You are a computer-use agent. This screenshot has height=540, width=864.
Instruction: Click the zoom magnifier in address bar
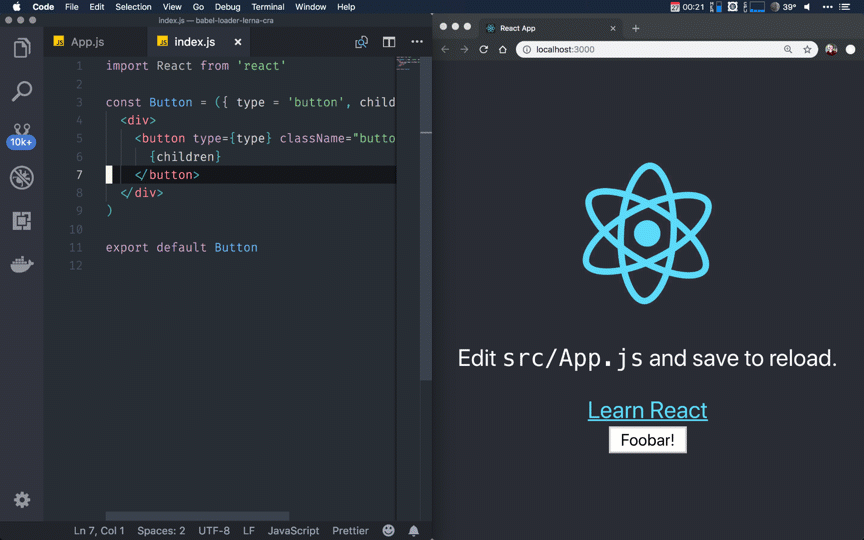tap(788, 49)
